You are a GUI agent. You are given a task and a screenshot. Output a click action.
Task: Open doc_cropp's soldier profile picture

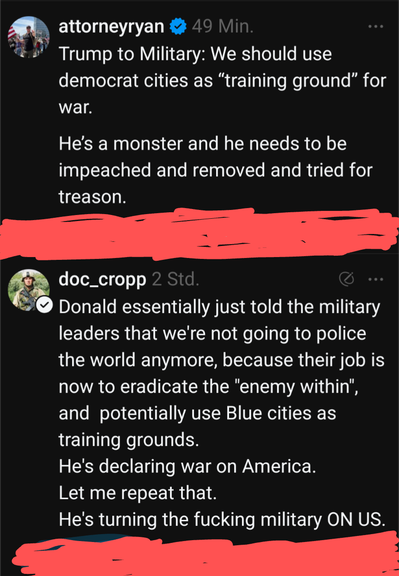pyautogui.click(x=29, y=290)
